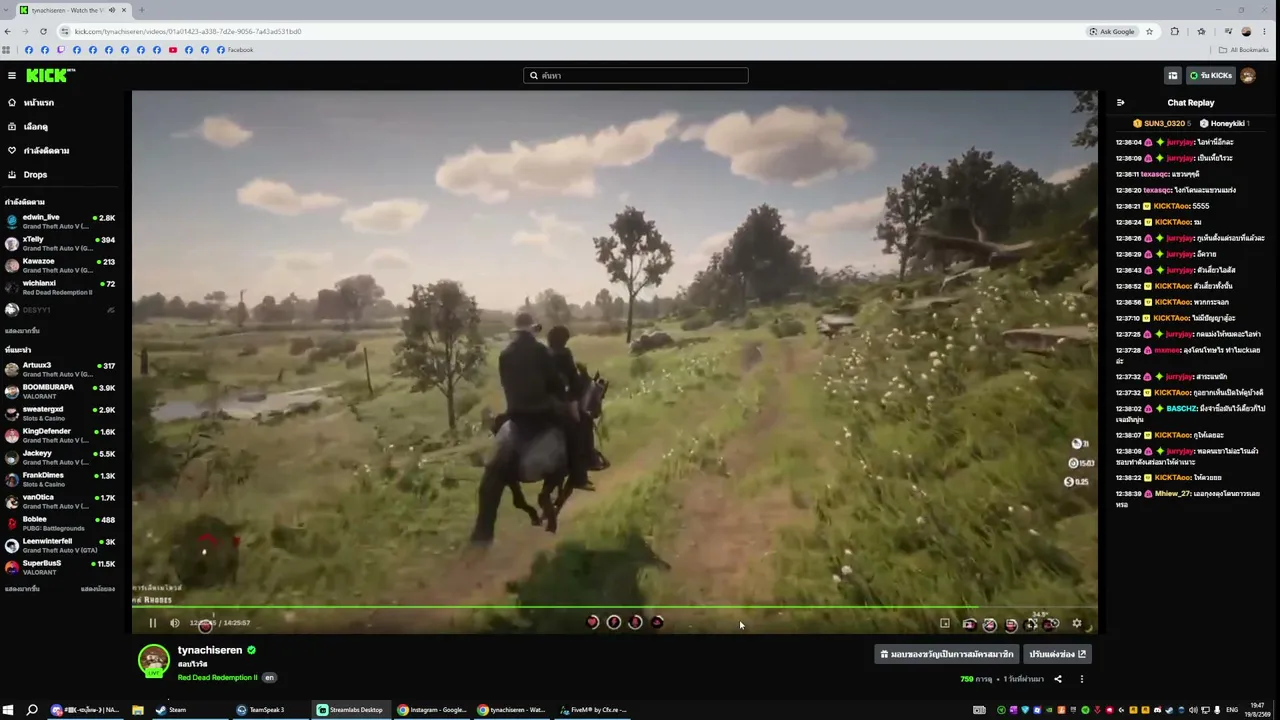
Task: Go to Kick home via the logo
Action: click(x=50, y=75)
